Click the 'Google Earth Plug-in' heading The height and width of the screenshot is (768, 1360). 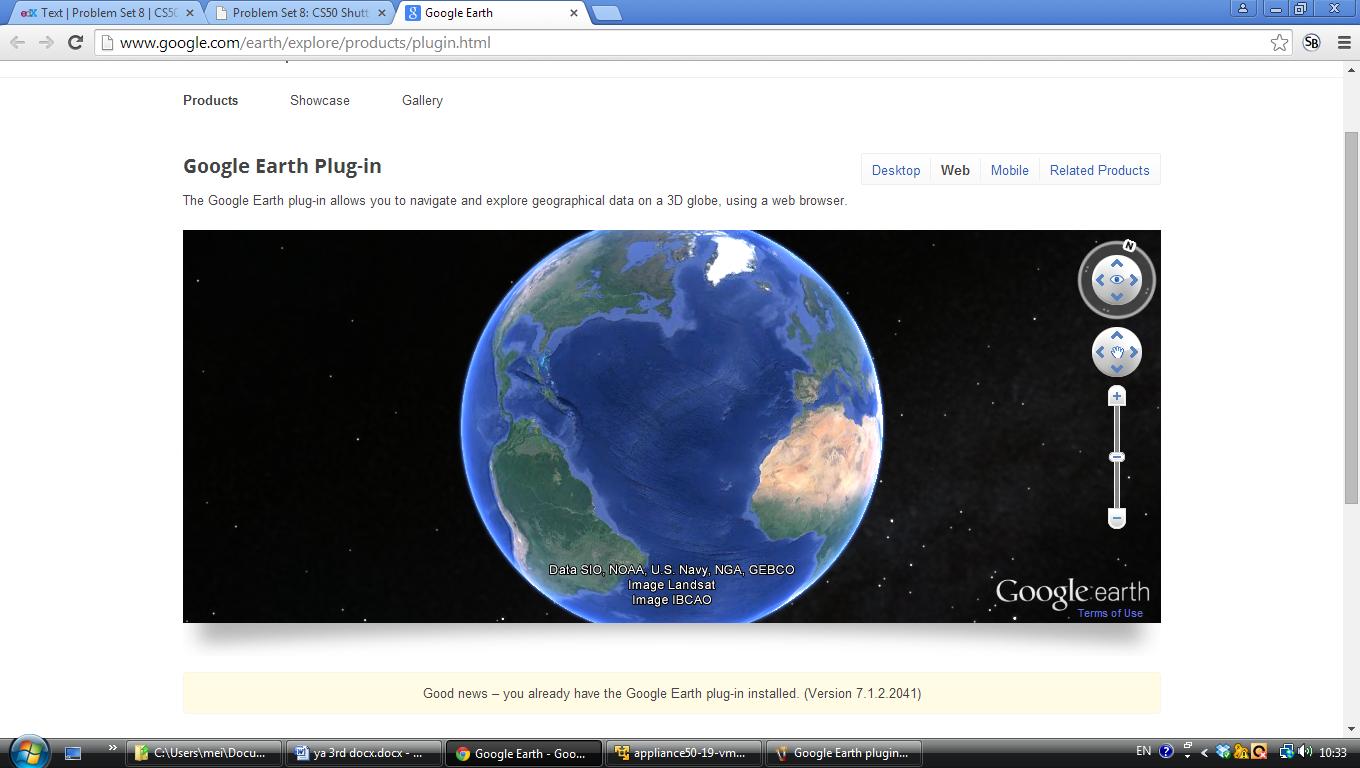pos(282,166)
